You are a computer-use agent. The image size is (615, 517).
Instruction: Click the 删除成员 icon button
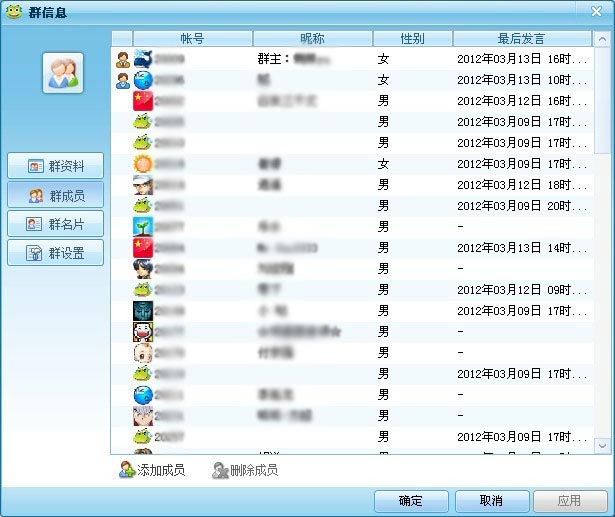tap(245, 470)
